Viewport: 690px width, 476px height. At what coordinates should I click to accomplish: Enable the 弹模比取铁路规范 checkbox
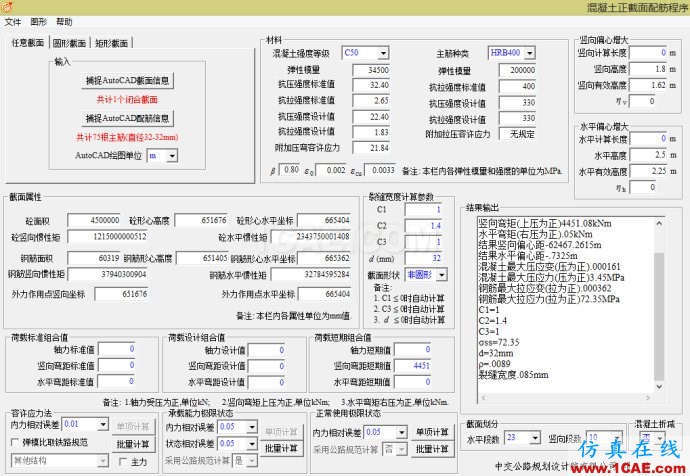pyautogui.click(x=15, y=442)
